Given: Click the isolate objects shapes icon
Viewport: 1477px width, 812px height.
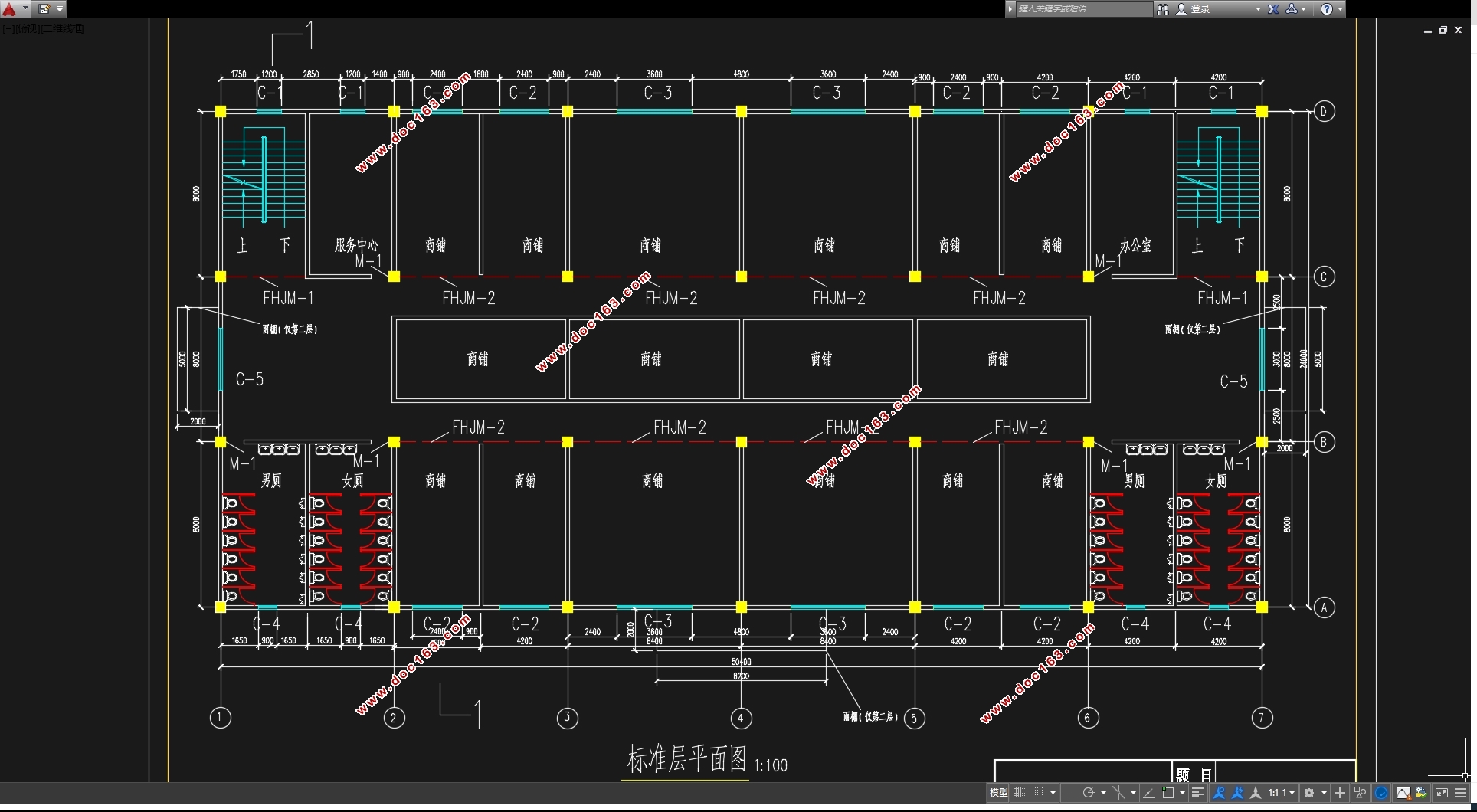Looking at the screenshot, I should pyautogui.click(x=1360, y=793).
